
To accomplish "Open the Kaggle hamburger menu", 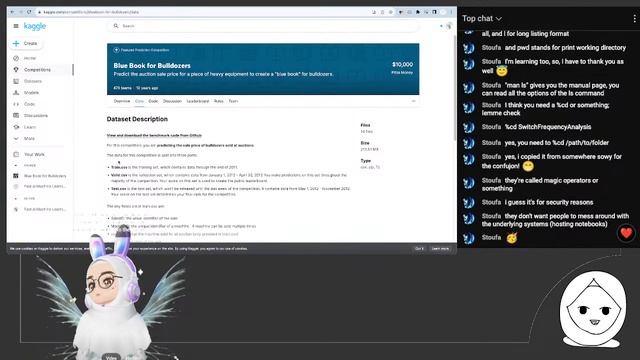I will (x=16, y=26).
